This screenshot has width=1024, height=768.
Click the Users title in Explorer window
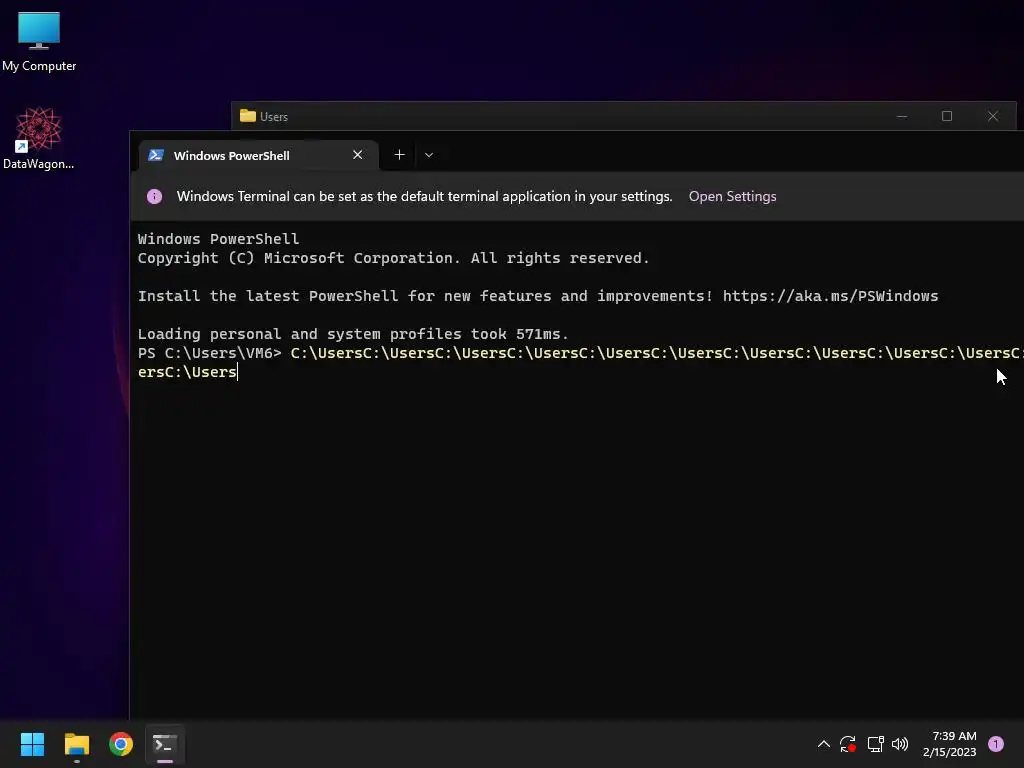pyautogui.click(x=274, y=117)
